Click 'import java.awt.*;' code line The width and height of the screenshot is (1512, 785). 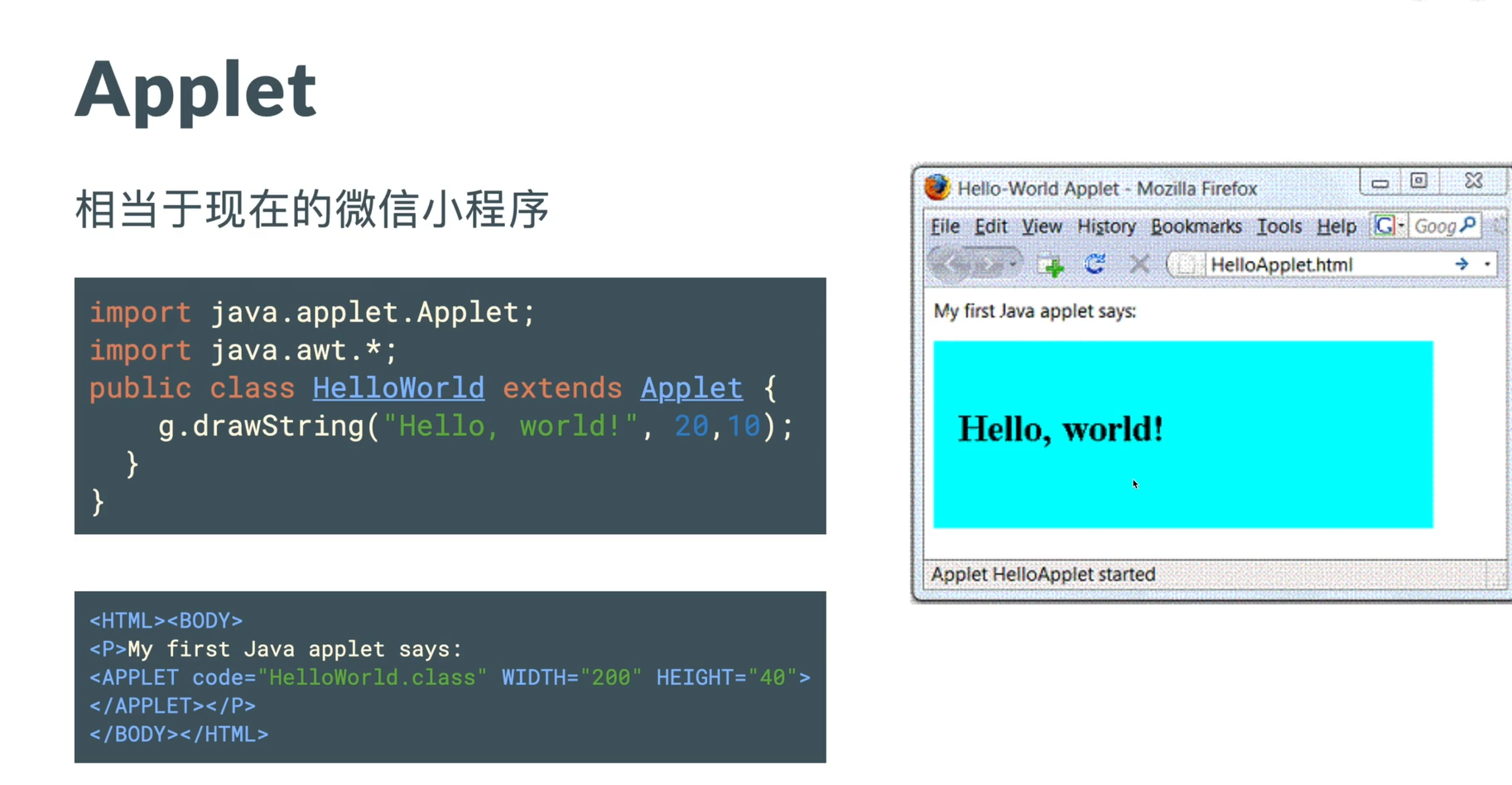coord(243,350)
